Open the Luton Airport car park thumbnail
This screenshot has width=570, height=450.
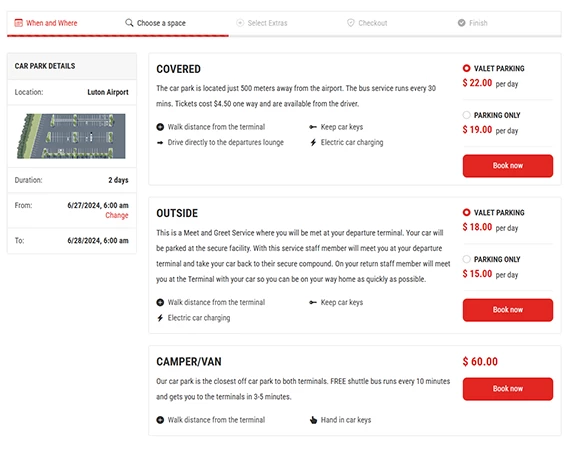[x=71, y=136]
